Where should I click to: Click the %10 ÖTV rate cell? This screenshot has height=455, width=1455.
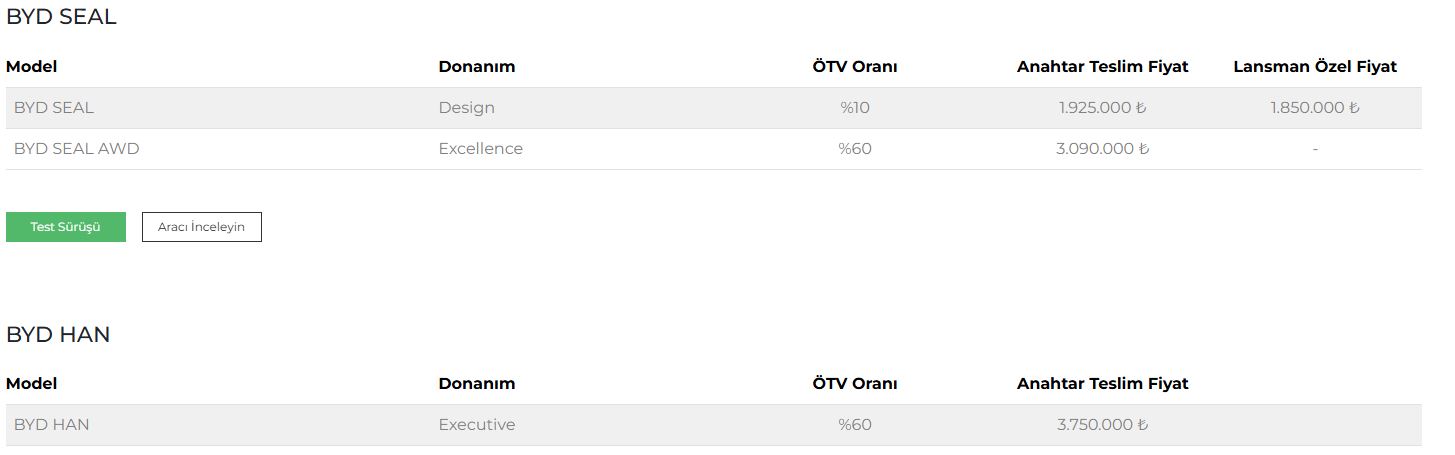tap(854, 108)
